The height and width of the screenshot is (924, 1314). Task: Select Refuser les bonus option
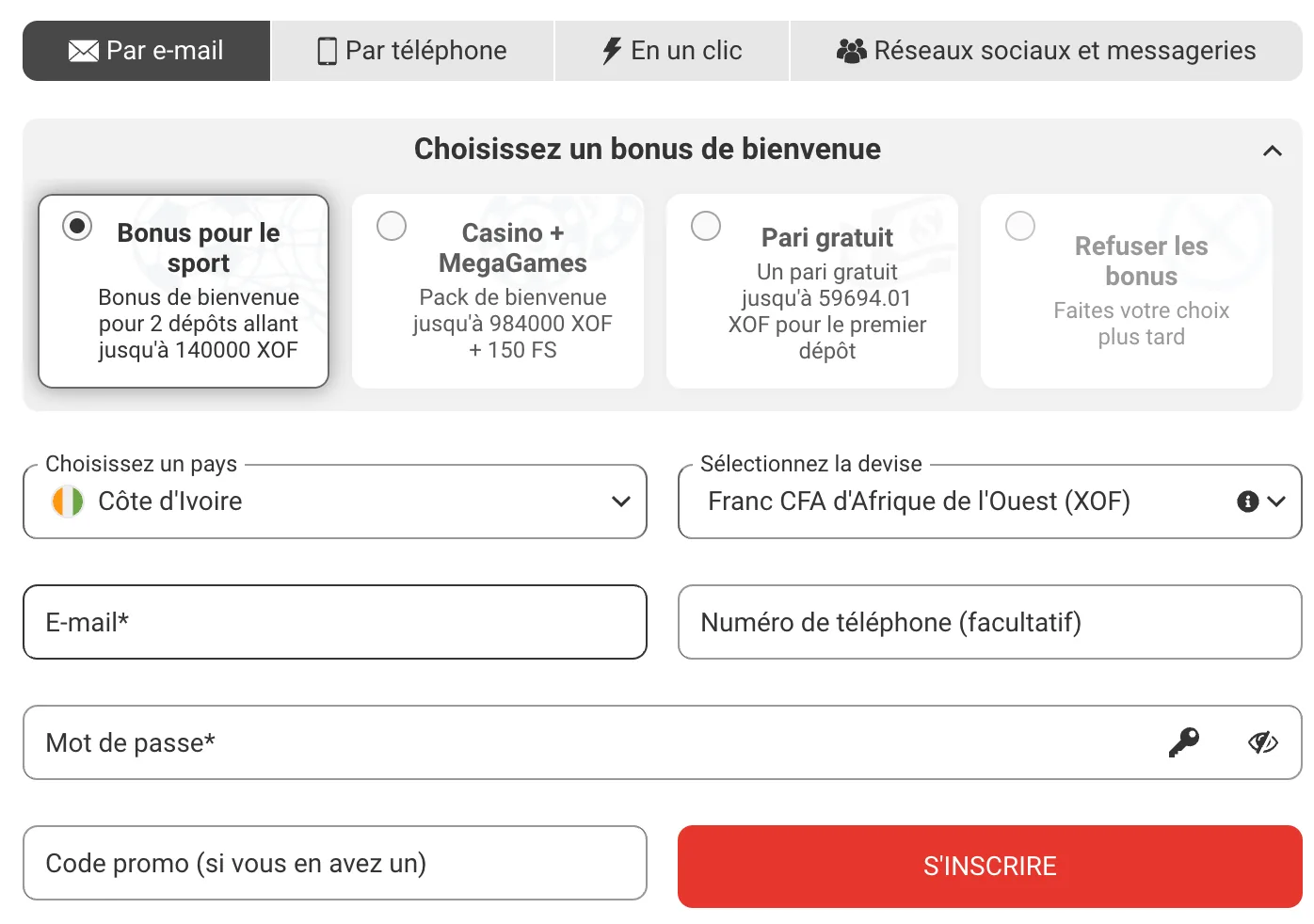(x=1020, y=226)
